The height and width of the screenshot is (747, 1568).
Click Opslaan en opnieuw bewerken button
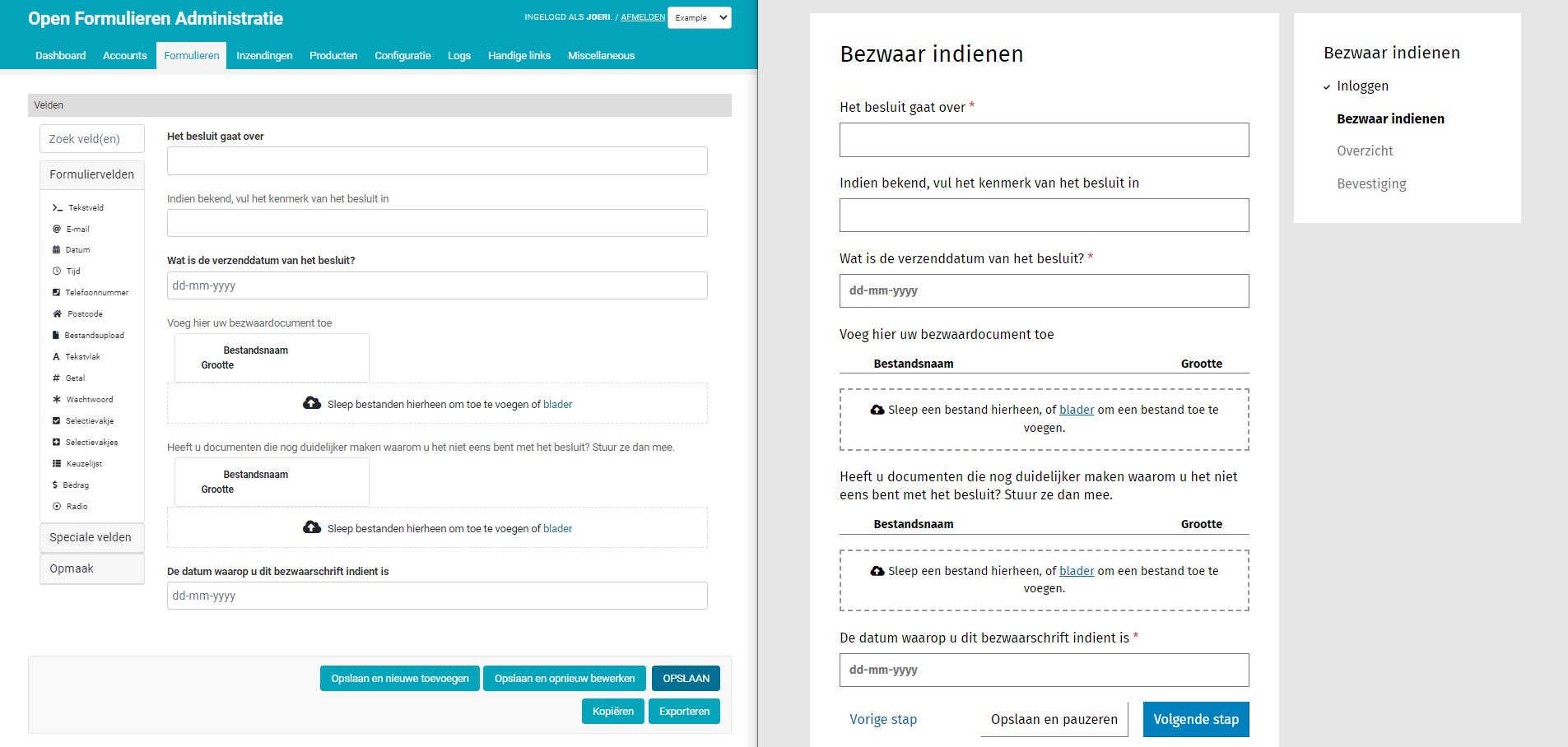pos(565,679)
